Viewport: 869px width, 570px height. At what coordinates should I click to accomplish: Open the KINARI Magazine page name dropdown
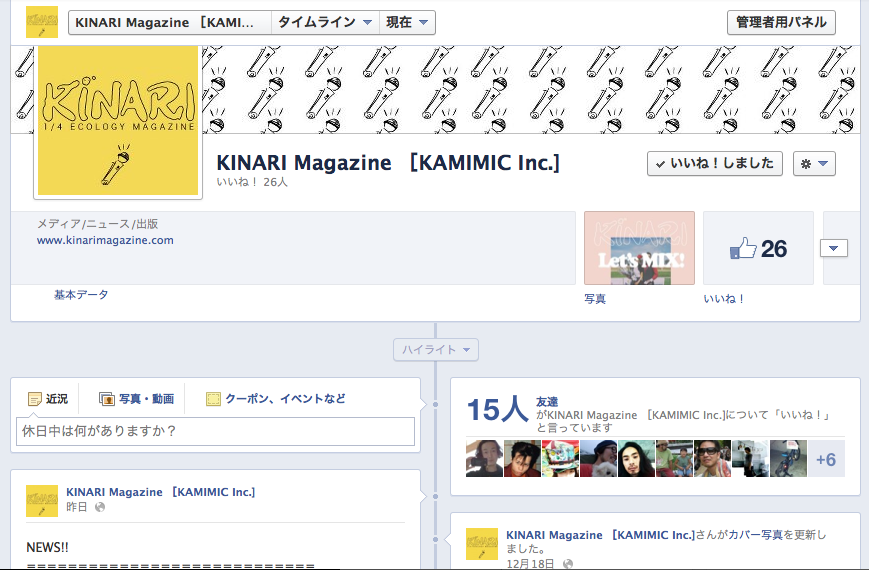(170, 23)
